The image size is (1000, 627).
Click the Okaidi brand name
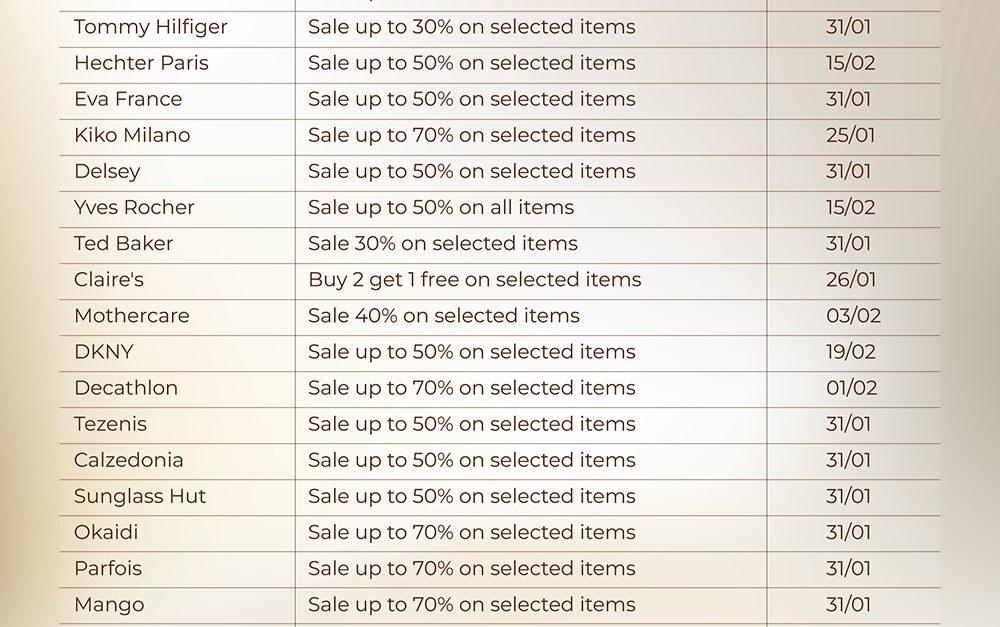pos(106,532)
